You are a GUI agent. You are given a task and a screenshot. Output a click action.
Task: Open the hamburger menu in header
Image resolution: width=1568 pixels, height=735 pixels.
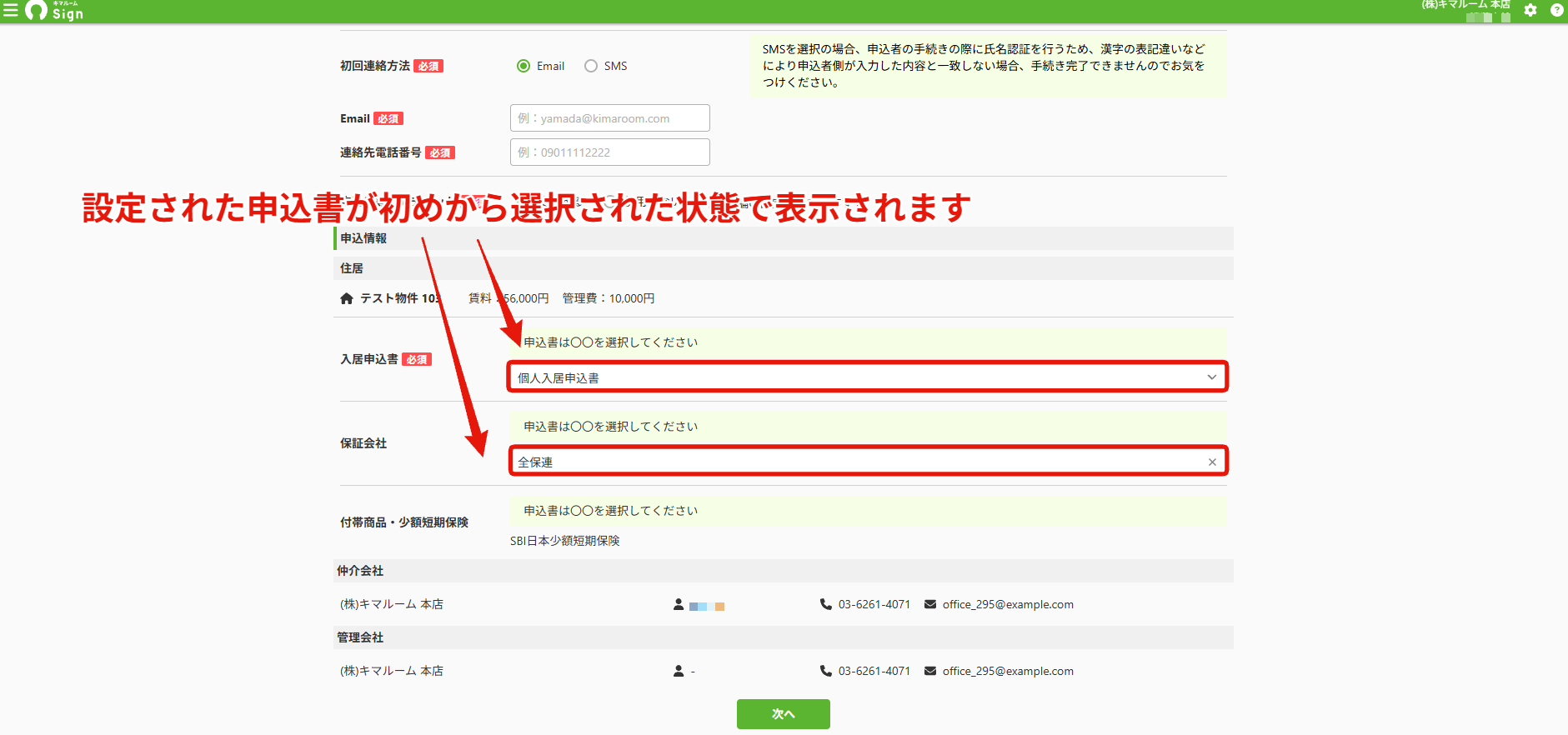click(11, 11)
